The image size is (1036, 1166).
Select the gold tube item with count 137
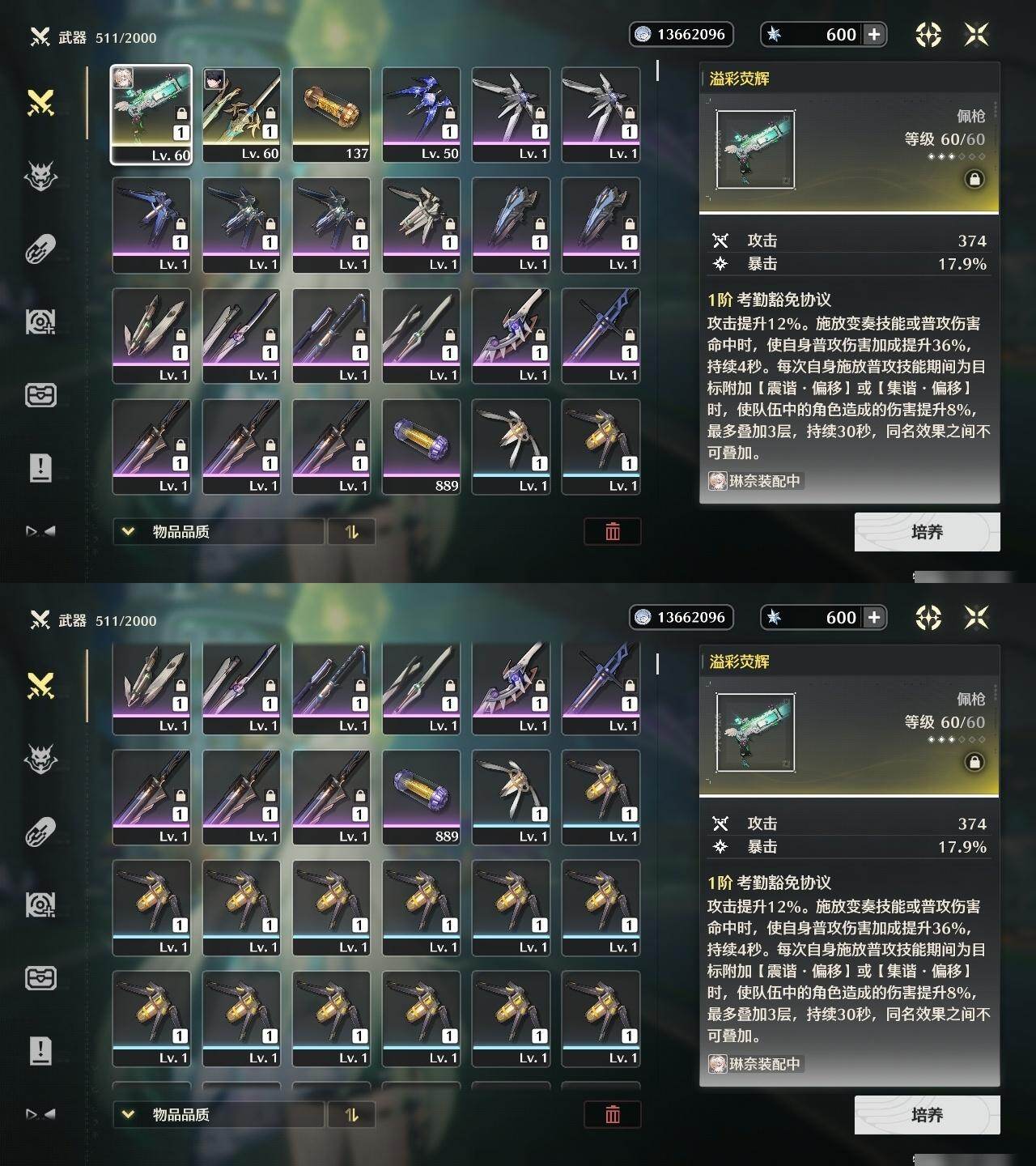[x=331, y=115]
